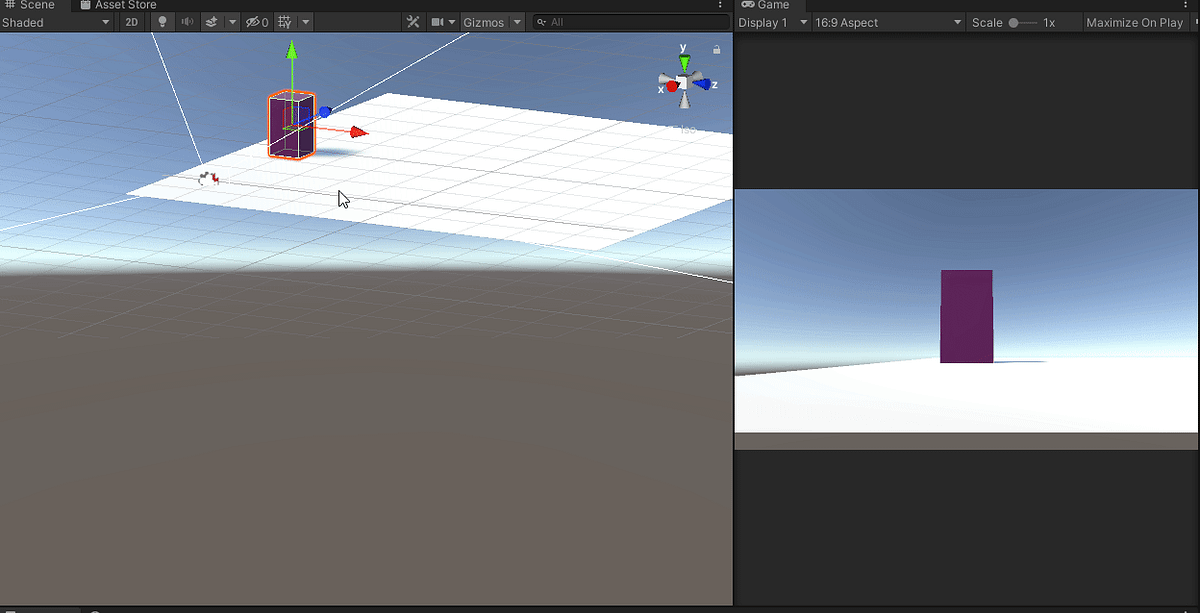The height and width of the screenshot is (613, 1200).
Task: Open the scene view tool settings wrench
Action: [413, 21]
